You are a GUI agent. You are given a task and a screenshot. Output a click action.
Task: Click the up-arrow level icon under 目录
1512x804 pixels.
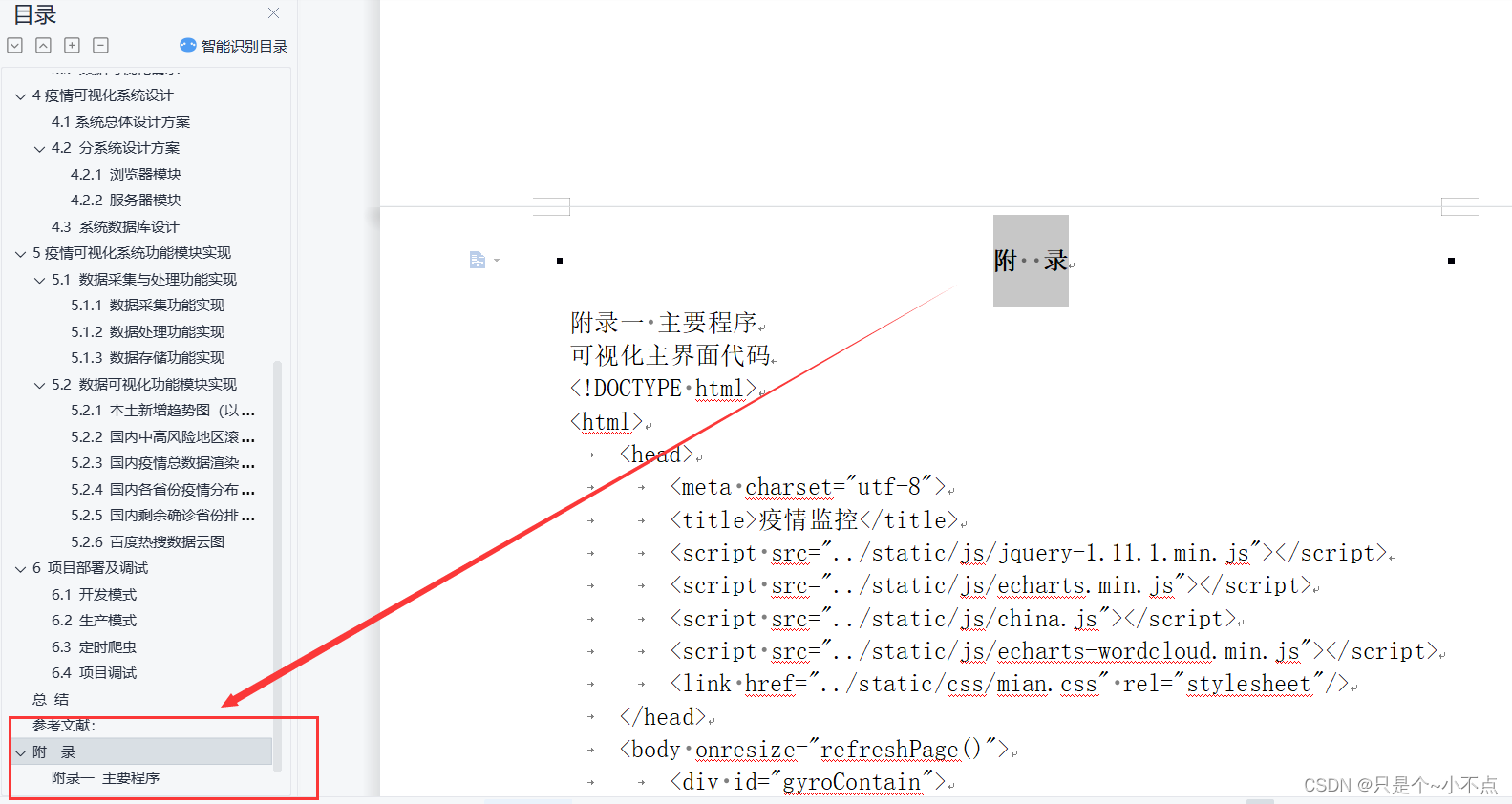pos(43,45)
